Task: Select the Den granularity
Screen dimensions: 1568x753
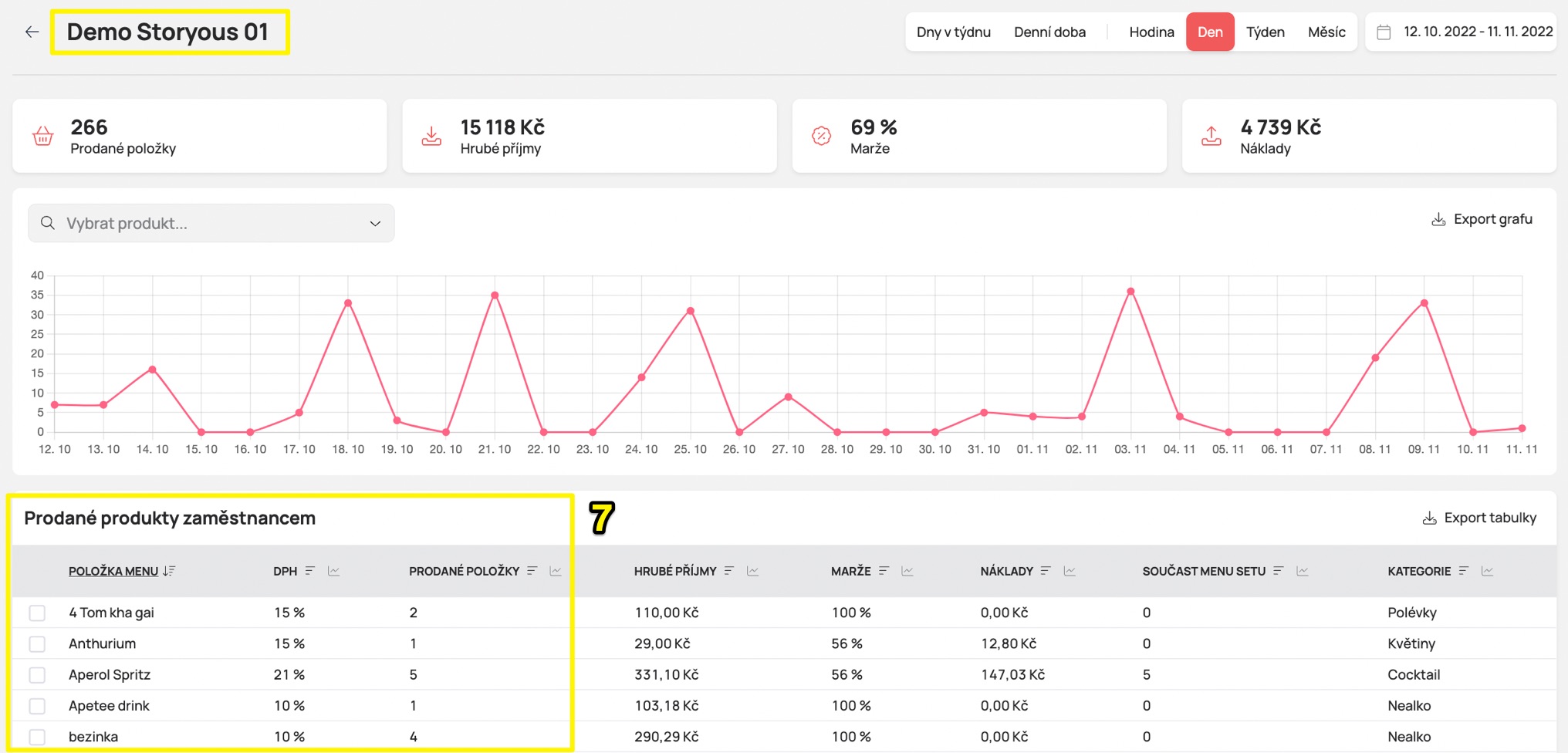Action: pos(1210,32)
